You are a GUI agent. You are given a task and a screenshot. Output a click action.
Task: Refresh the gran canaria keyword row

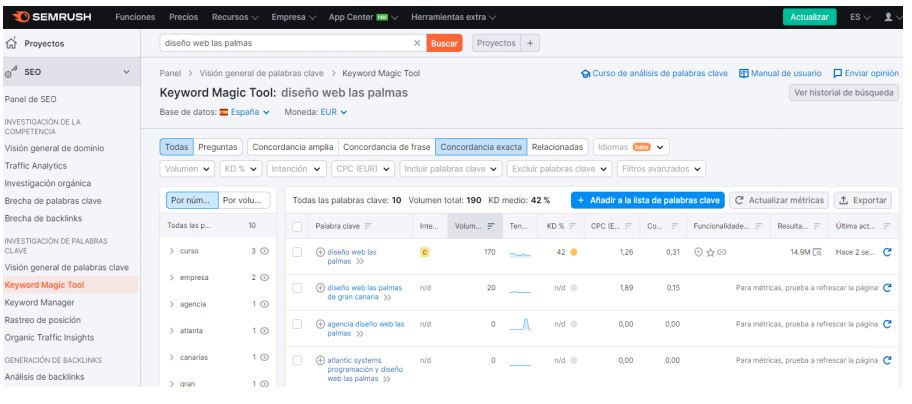[x=887, y=288]
